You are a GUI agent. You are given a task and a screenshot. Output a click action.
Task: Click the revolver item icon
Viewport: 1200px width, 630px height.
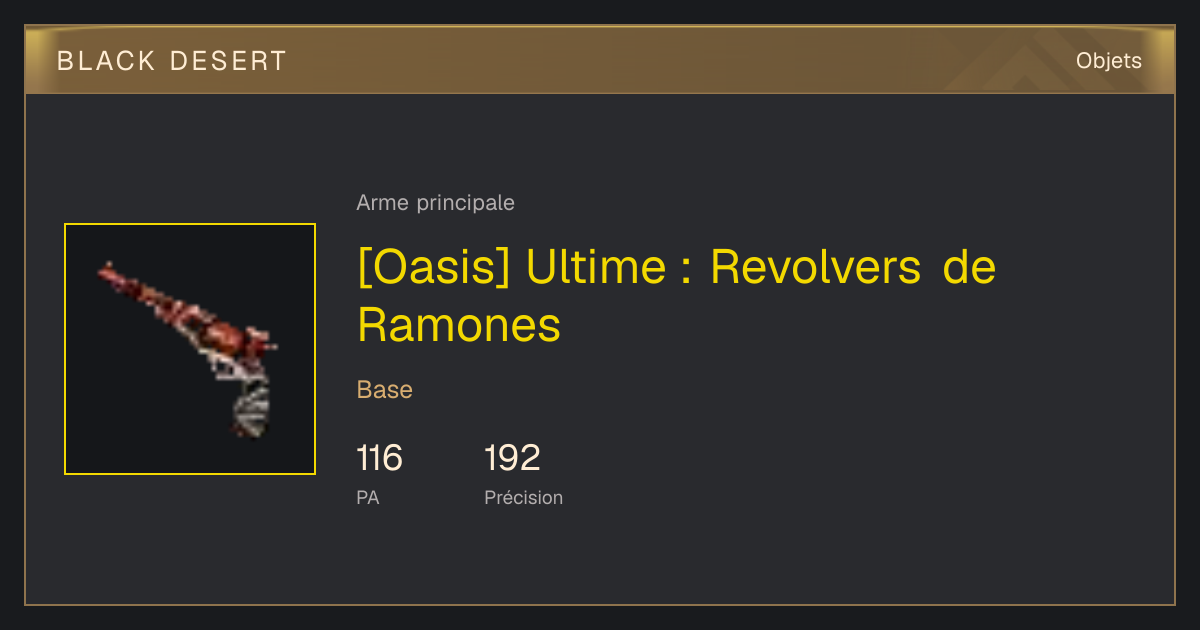pyautogui.click(x=190, y=349)
